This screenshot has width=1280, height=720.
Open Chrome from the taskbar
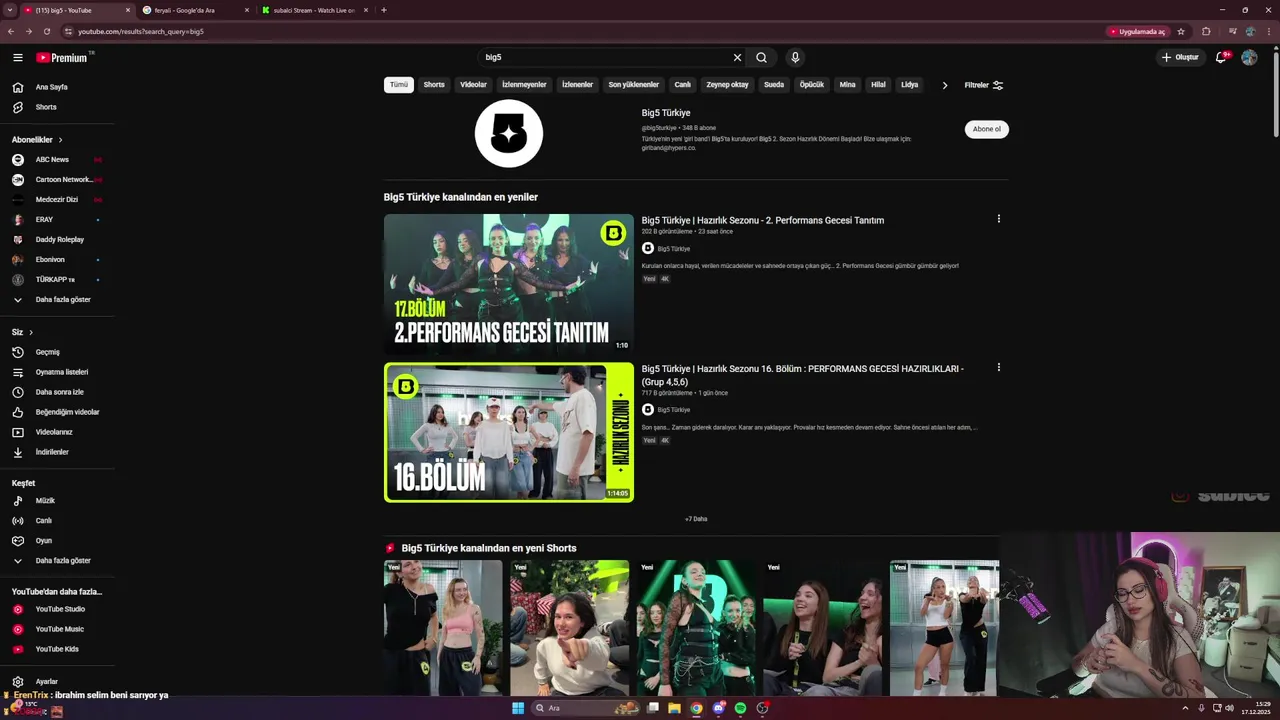point(696,708)
